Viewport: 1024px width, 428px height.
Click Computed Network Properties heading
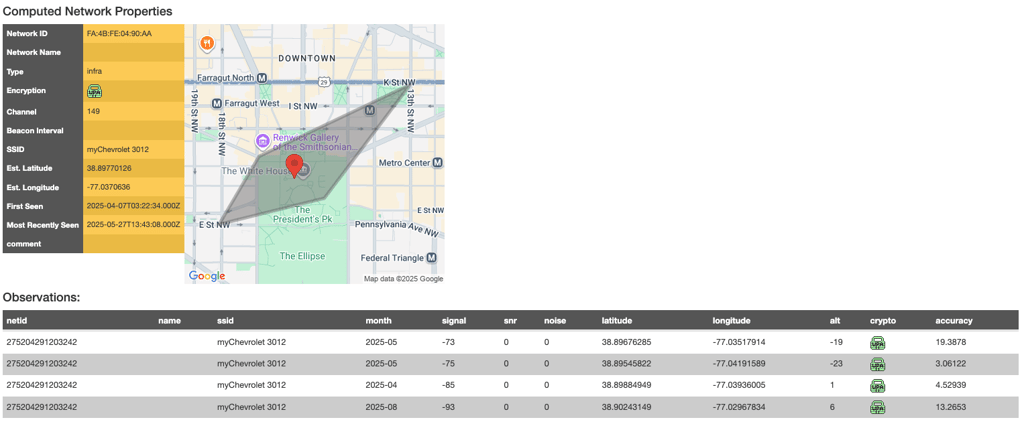(x=88, y=11)
